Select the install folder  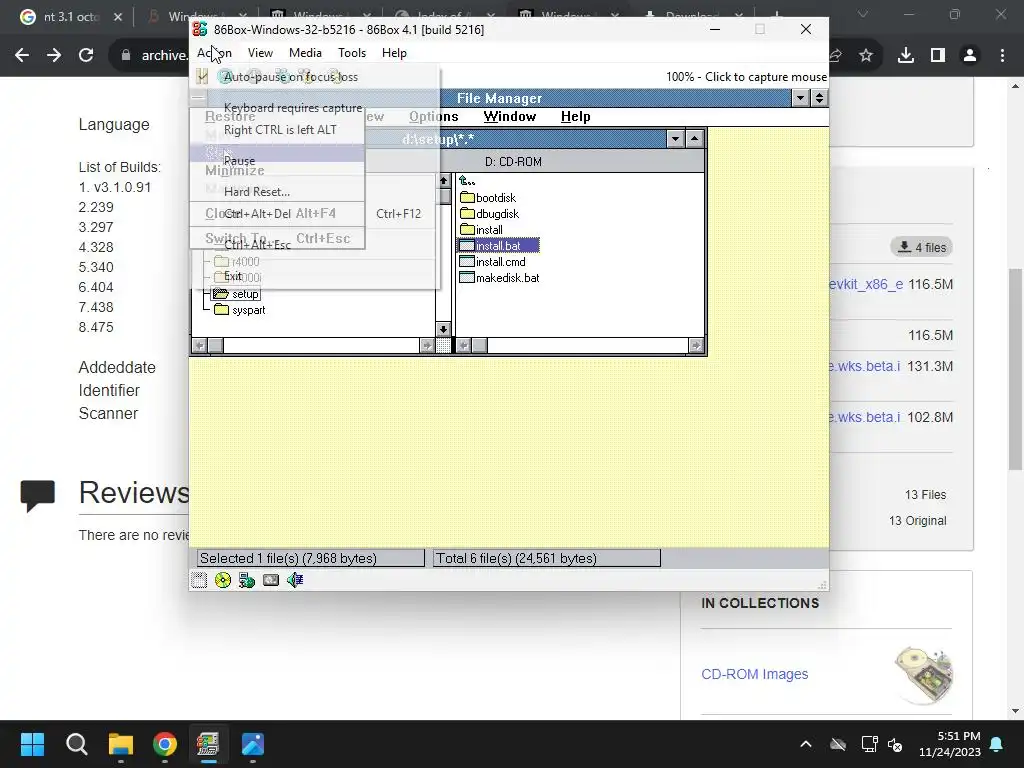[x=481, y=230]
